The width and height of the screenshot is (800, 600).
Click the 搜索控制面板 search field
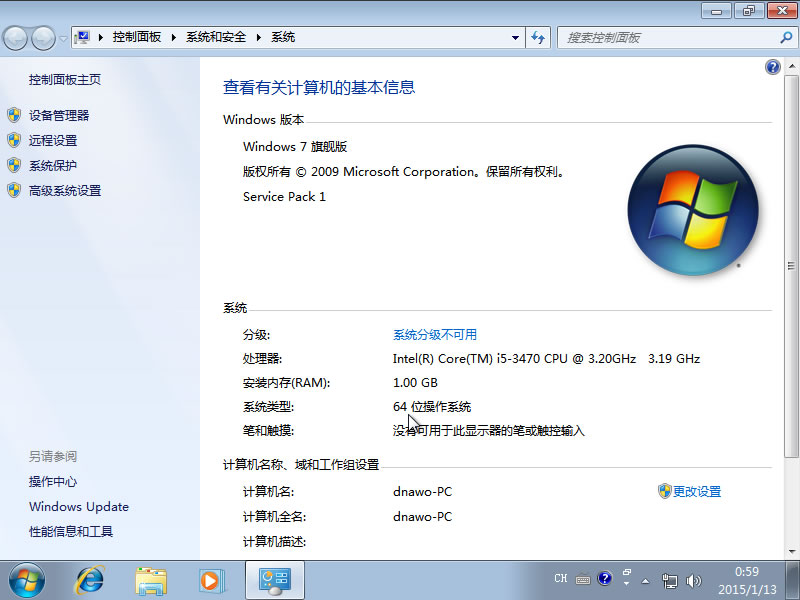668,38
